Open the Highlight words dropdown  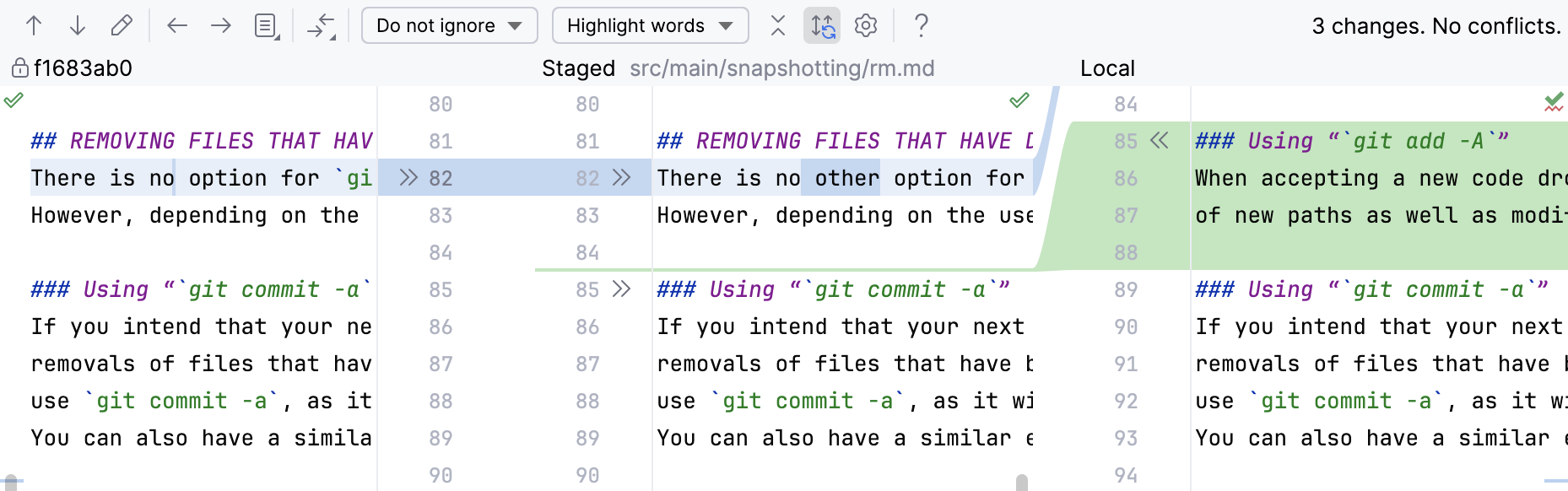[650, 25]
